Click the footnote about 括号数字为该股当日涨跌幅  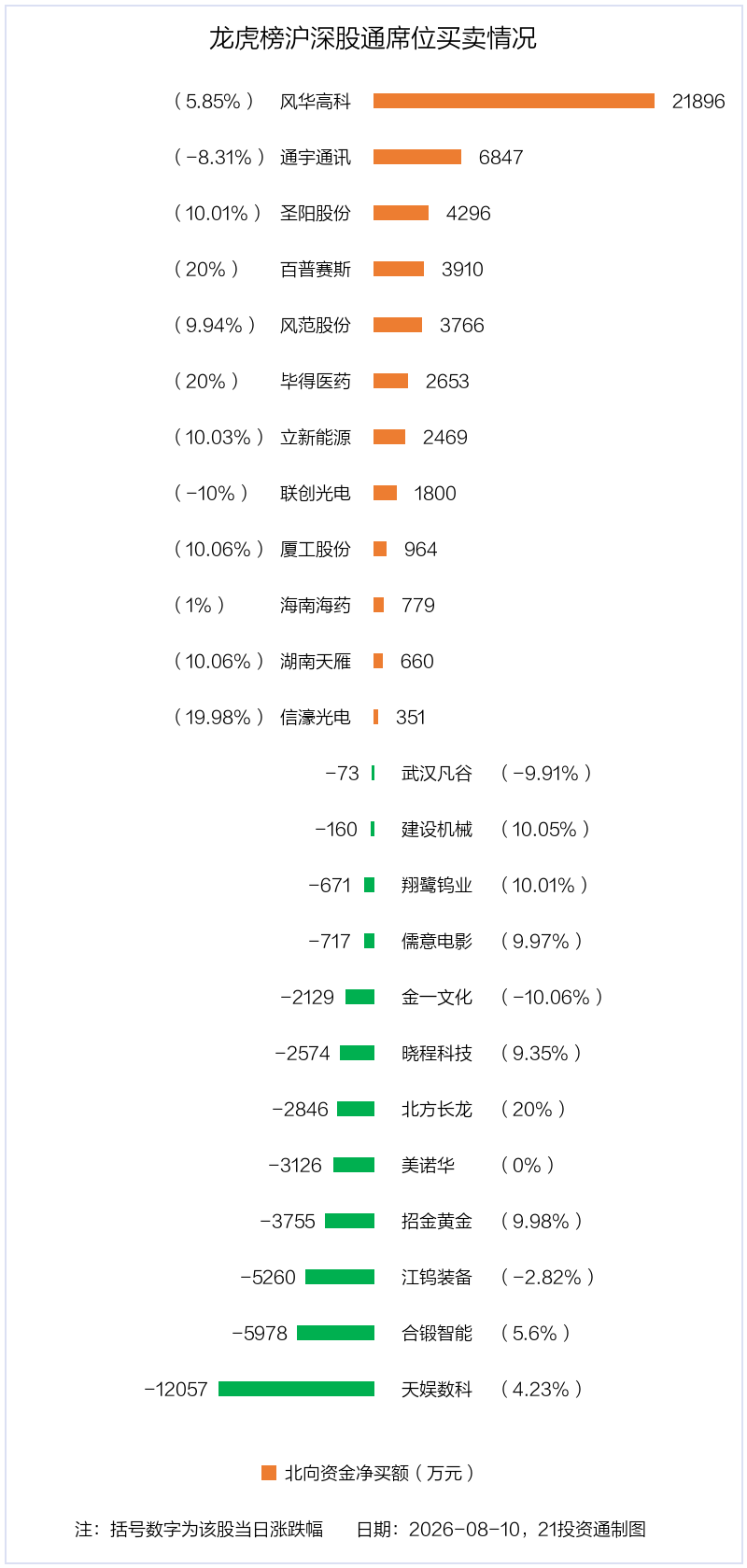click(199, 1529)
